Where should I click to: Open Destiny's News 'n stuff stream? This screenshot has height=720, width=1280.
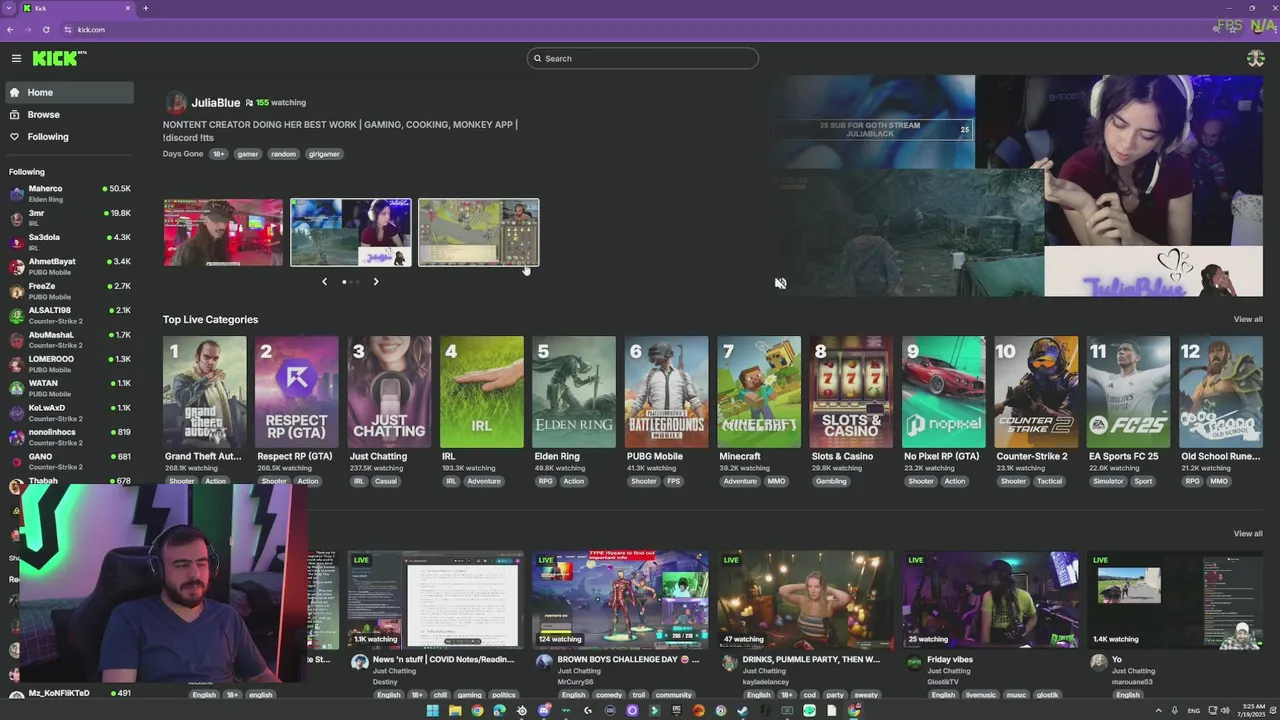(436, 600)
